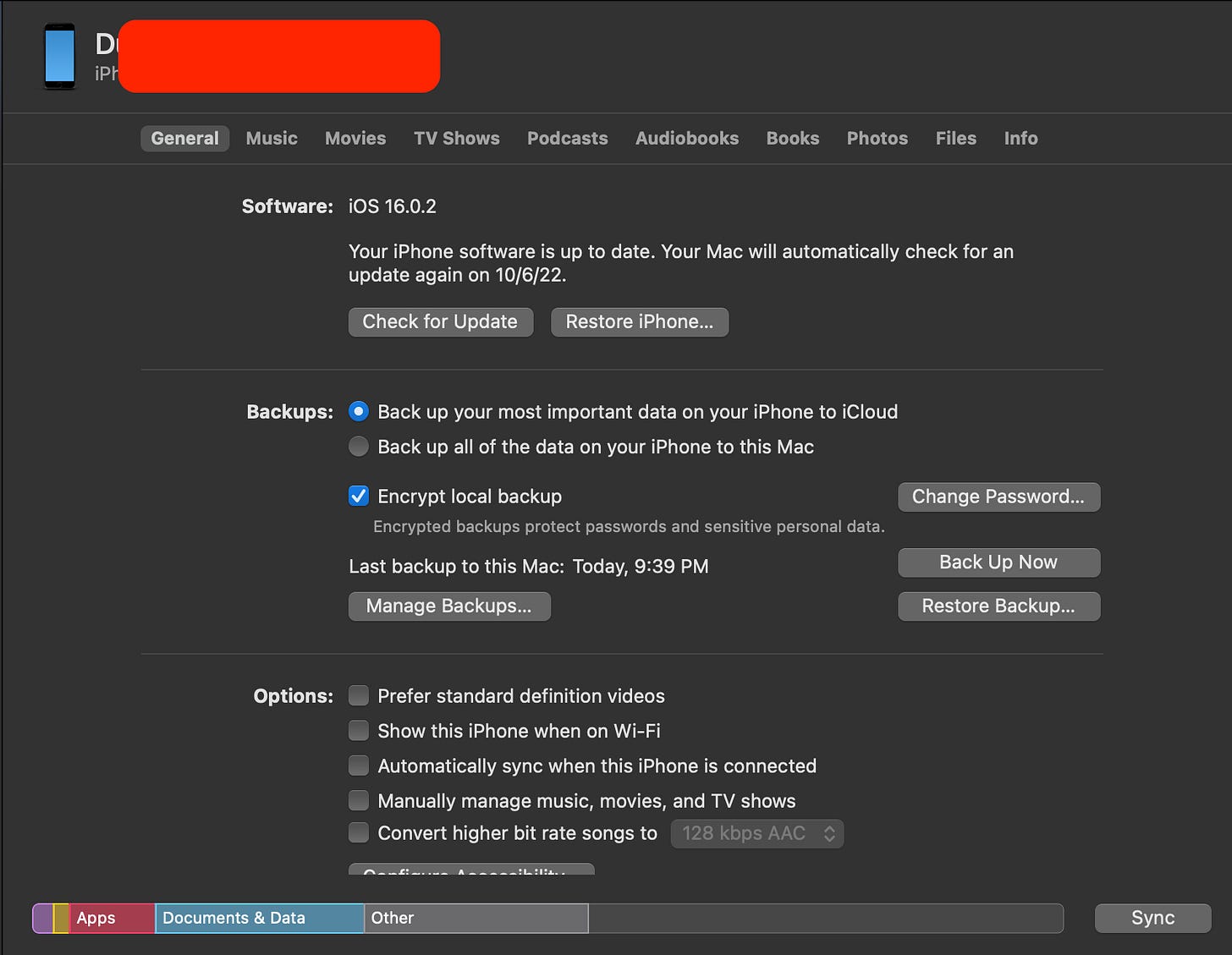Select back up to iCloud option

click(x=359, y=412)
